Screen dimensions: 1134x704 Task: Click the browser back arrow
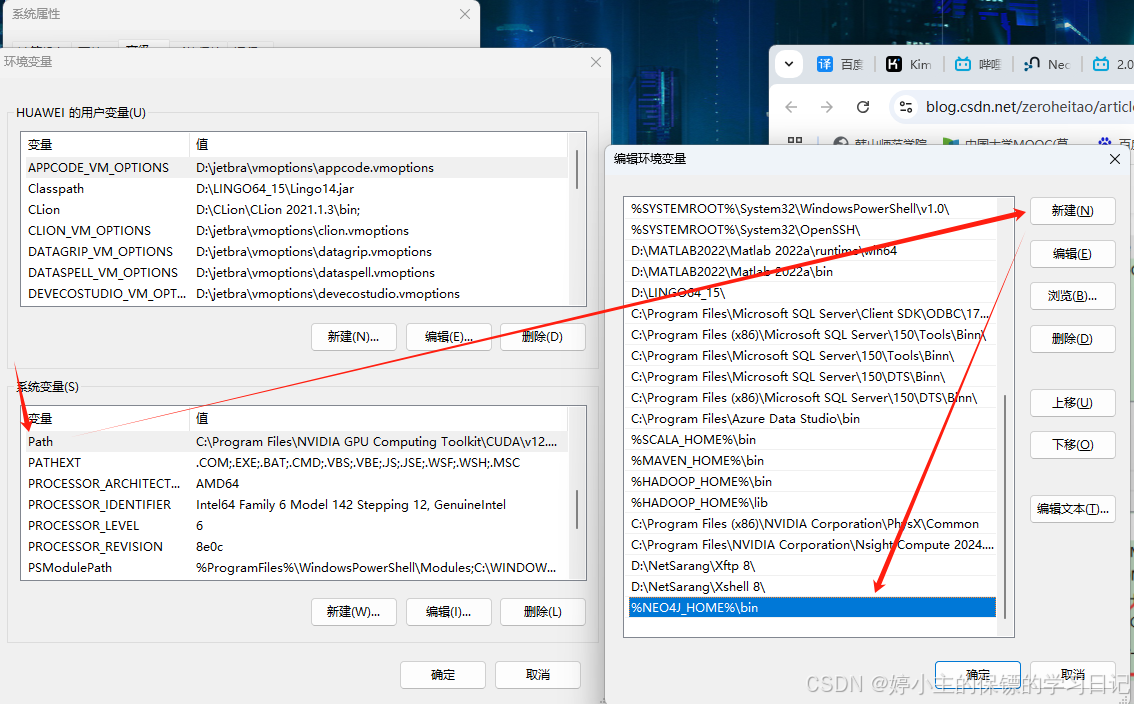tap(791, 107)
